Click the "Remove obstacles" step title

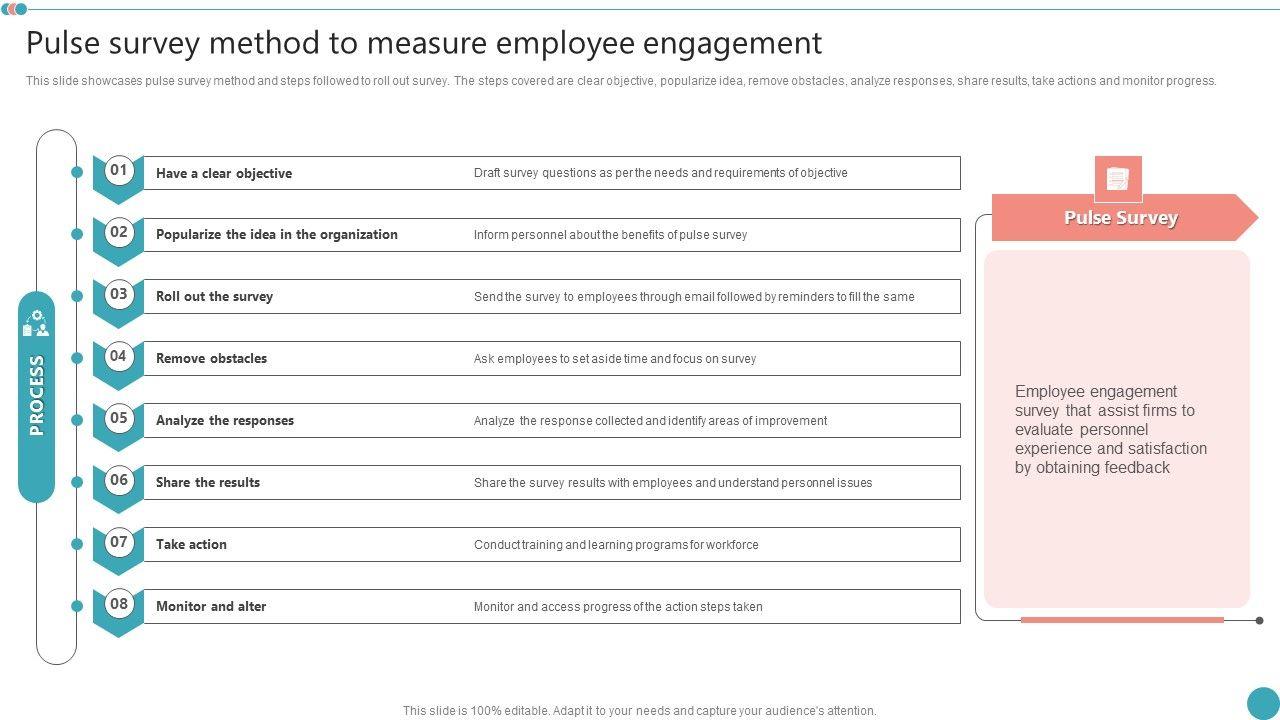pos(211,359)
